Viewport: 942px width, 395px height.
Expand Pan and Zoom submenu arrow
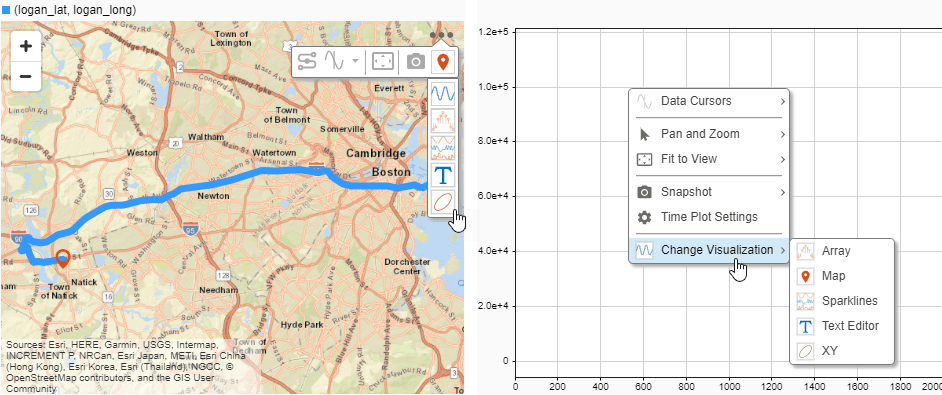coord(783,135)
